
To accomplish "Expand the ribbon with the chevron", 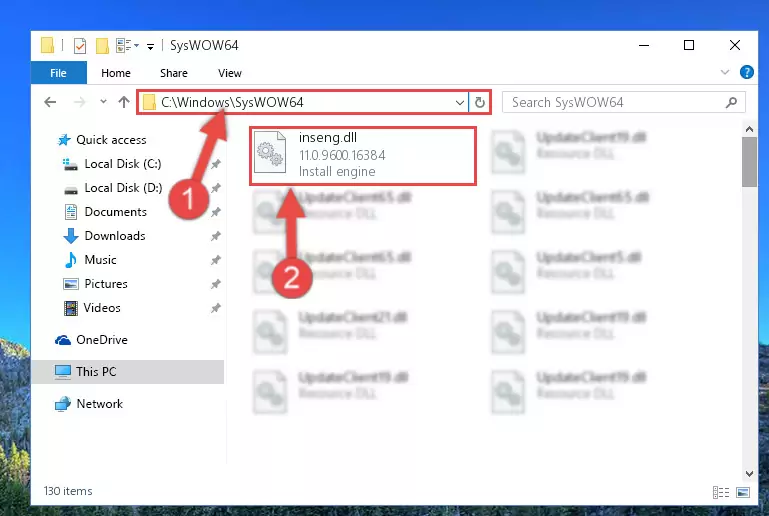I will tap(725, 73).
